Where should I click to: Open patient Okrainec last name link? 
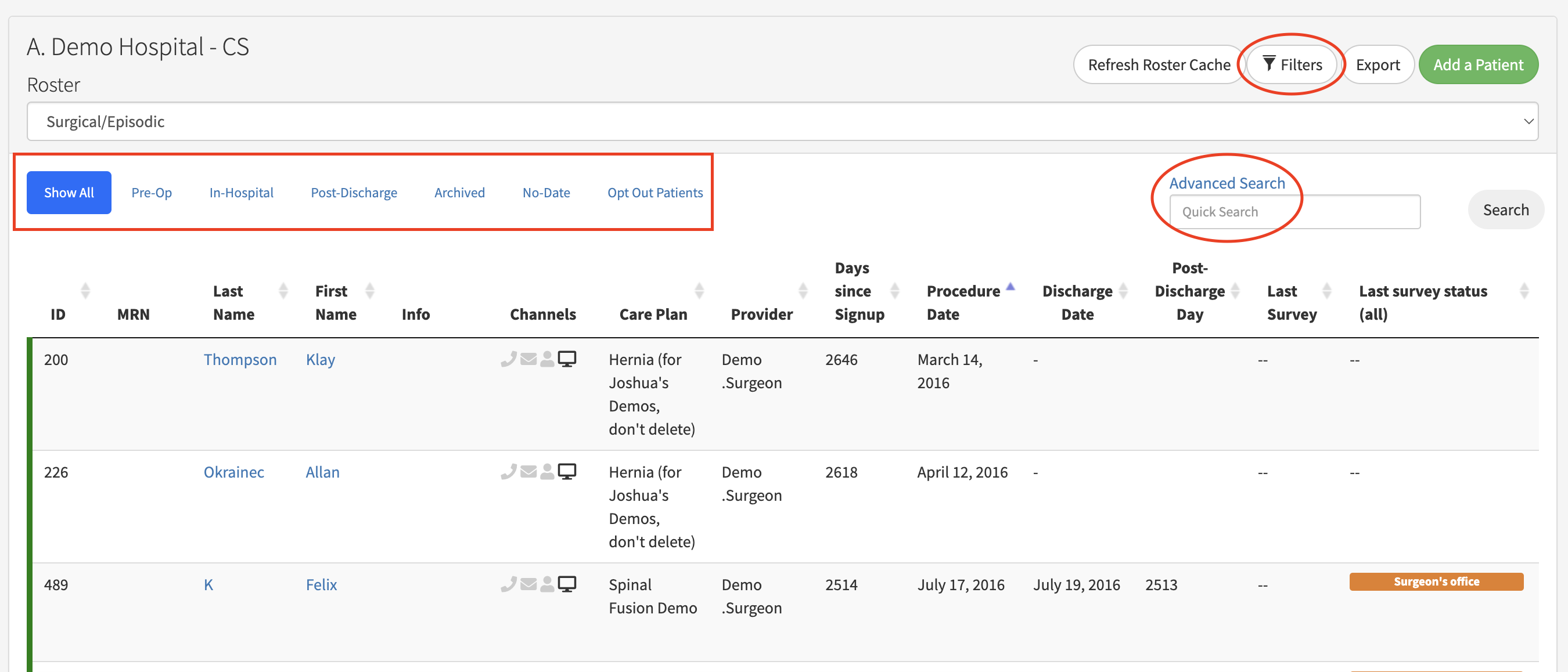click(x=233, y=472)
